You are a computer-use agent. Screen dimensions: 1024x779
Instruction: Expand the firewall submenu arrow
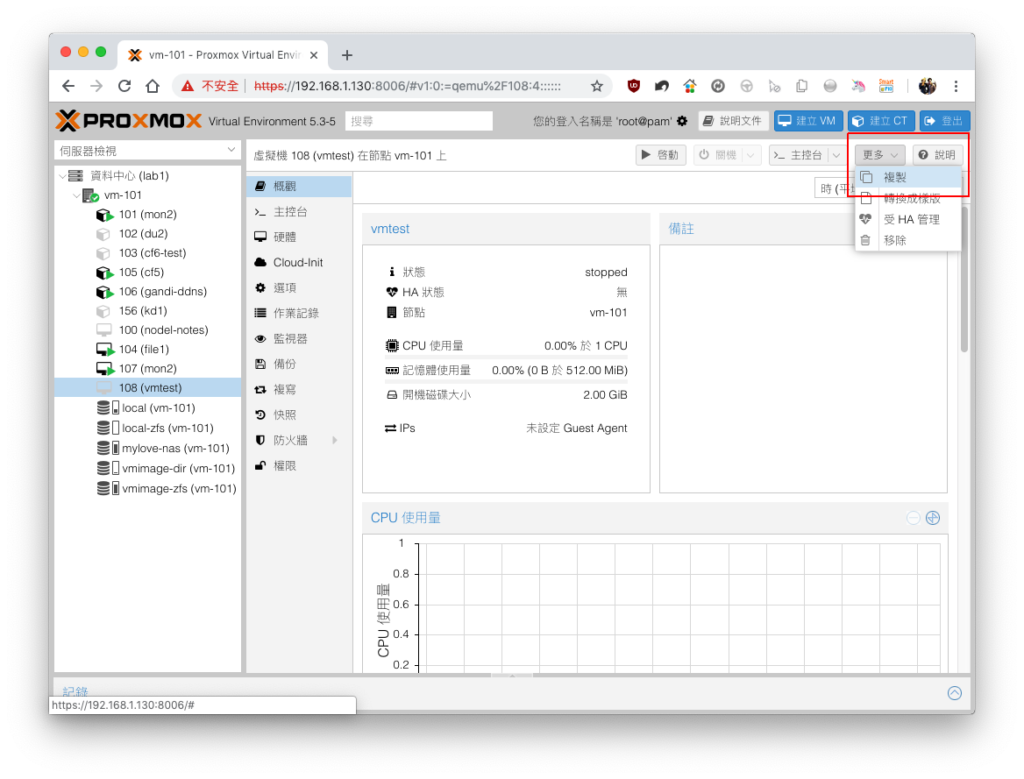[x=335, y=441]
